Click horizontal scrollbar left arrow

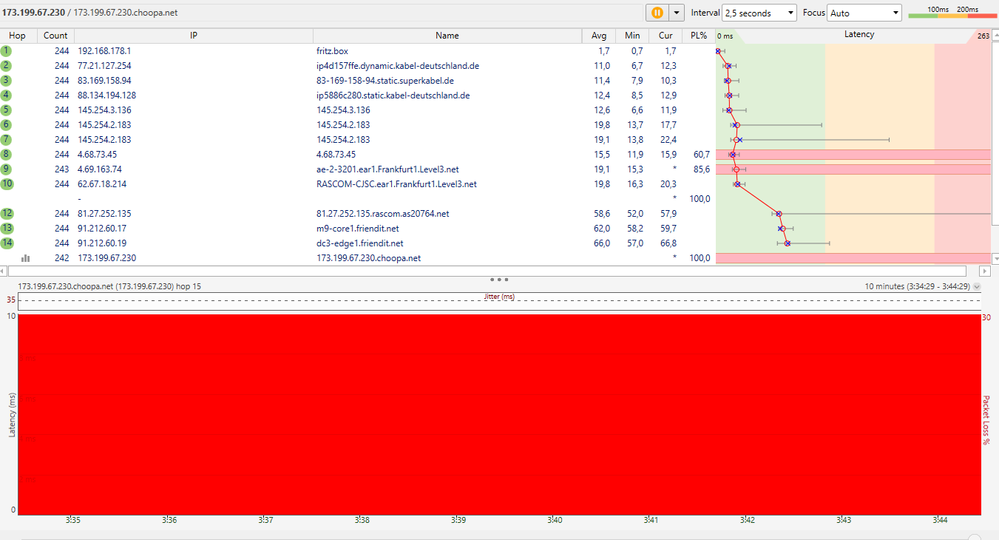click(x=3, y=271)
